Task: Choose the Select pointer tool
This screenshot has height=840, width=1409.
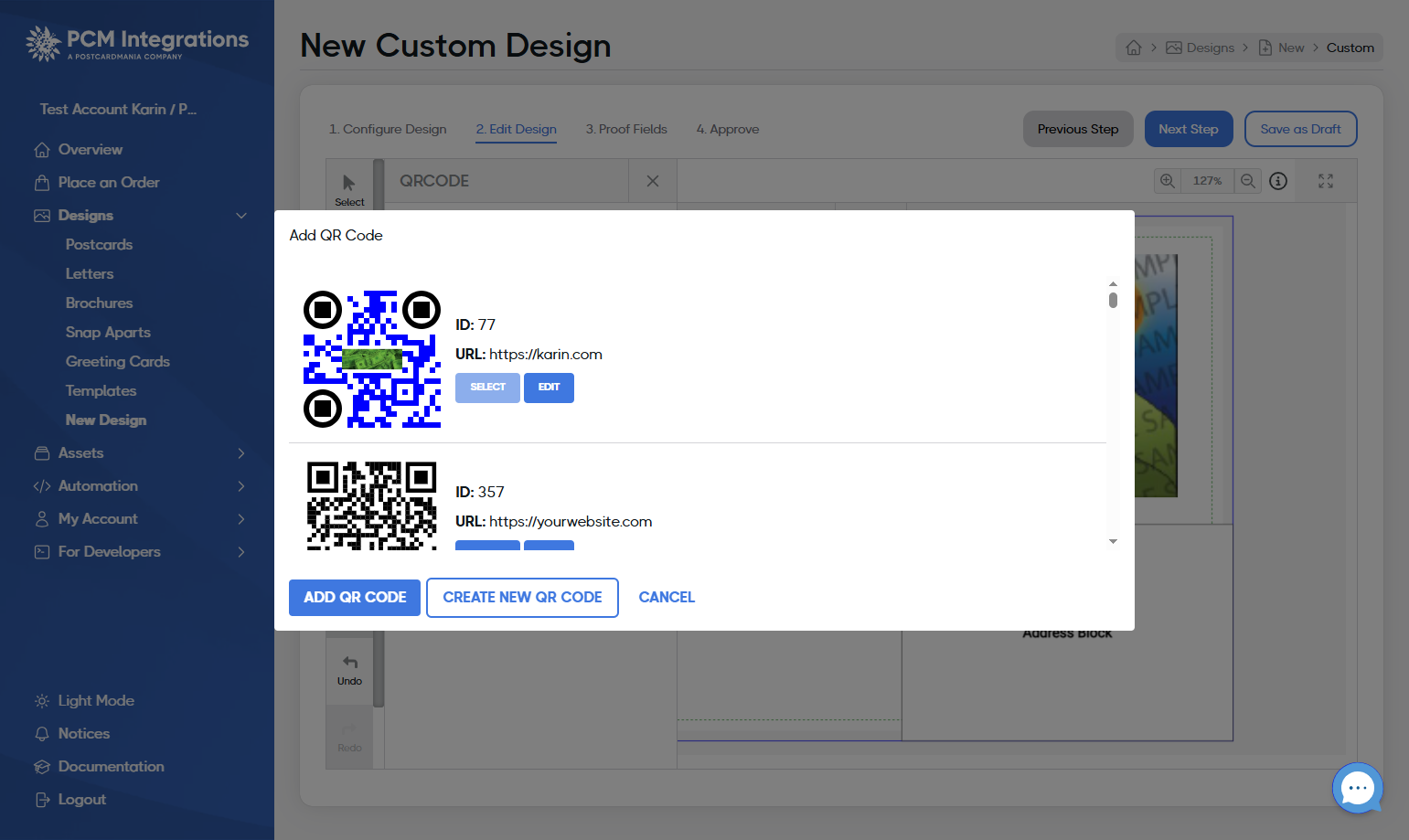Action: (349, 189)
